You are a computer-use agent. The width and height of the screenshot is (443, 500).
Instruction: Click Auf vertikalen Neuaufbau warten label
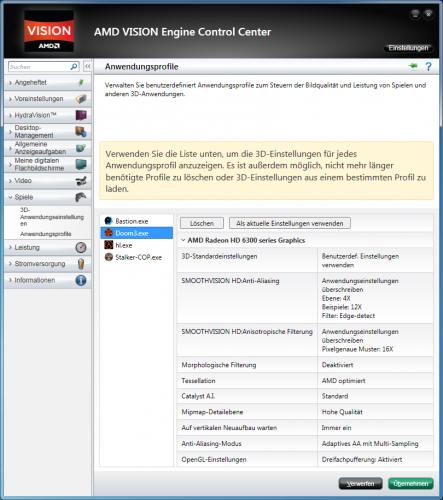(x=229, y=428)
